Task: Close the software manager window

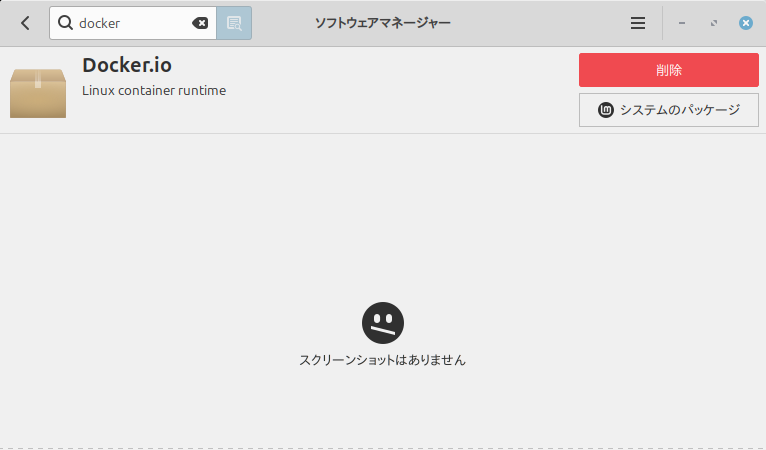Action: [745, 23]
